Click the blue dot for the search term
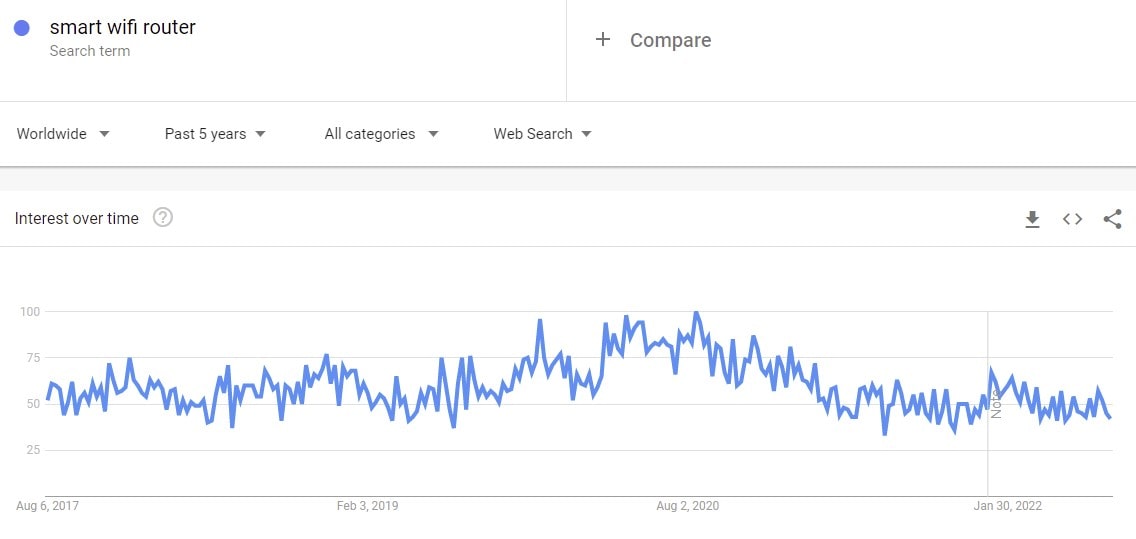This screenshot has height=539, width=1136. click(x=22, y=28)
